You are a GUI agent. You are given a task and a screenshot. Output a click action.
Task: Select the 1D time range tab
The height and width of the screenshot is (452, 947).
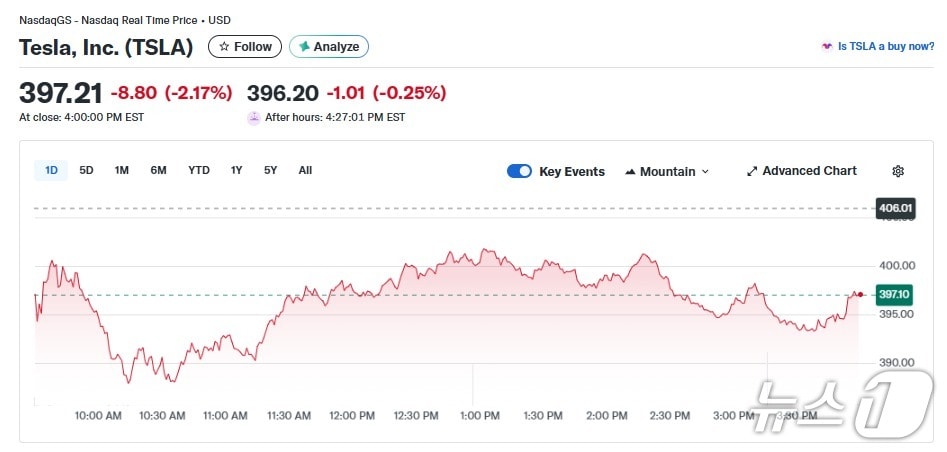(51, 170)
